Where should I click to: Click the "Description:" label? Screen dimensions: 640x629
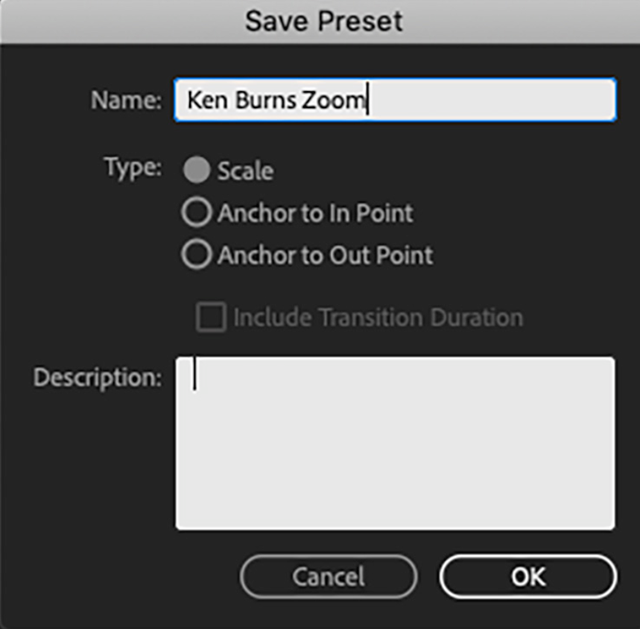click(98, 378)
